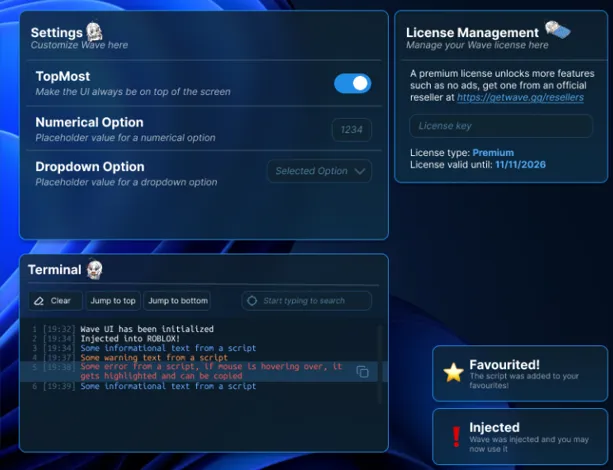The width and height of the screenshot is (613, 470).
Task: Toggle the TopMost switch off
Action: tap(352, 84)
